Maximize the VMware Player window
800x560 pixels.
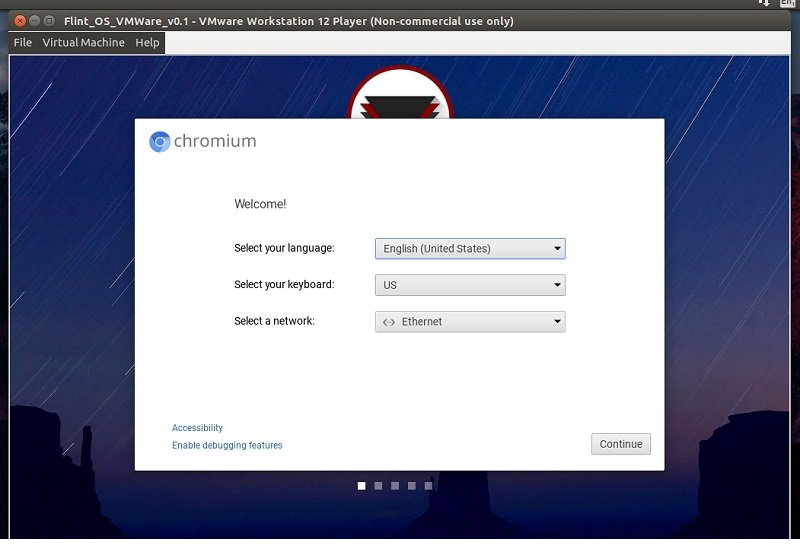tap(49, 21)
